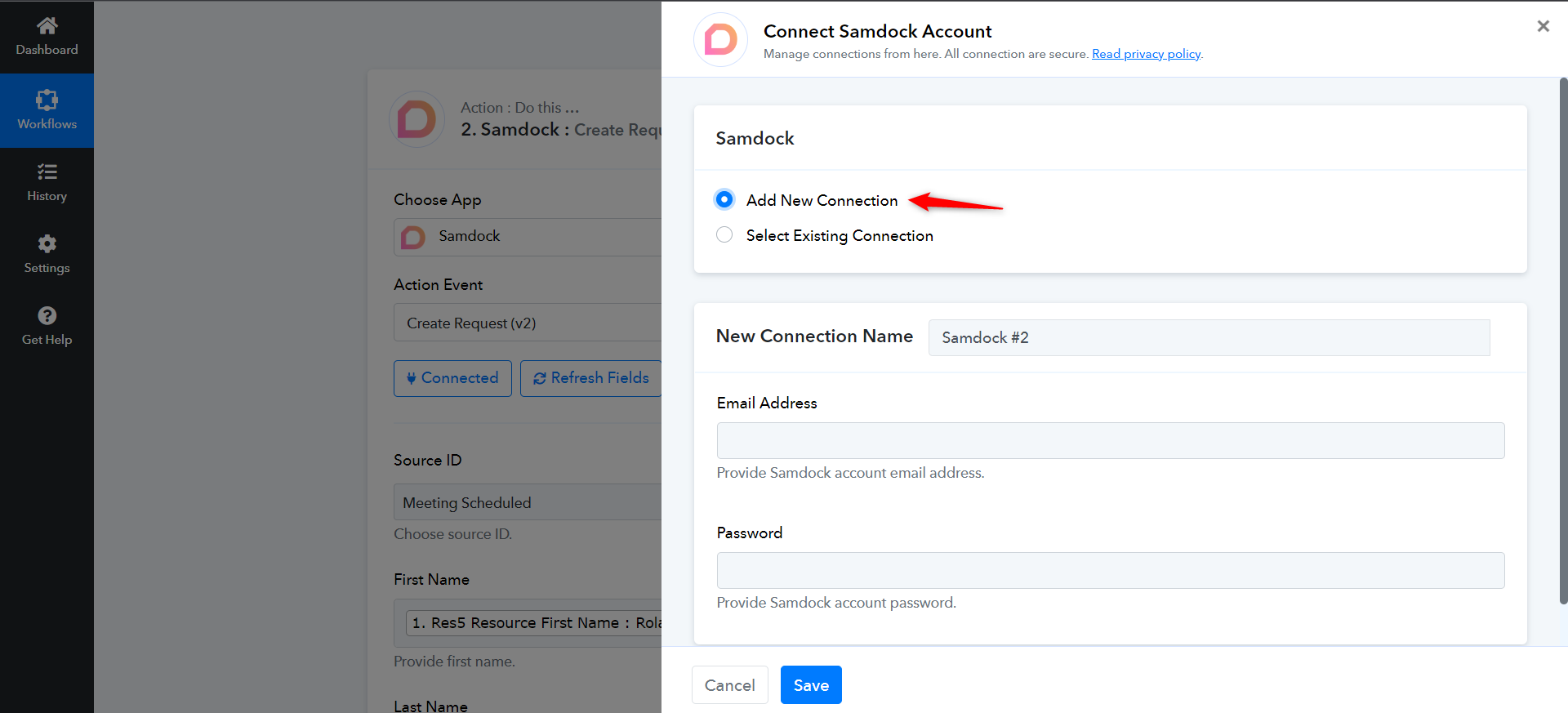Click the 'Provide Samdock account password.' hint
The image size is (1568, 713).
pyautogui.click(x=836, y=603)
